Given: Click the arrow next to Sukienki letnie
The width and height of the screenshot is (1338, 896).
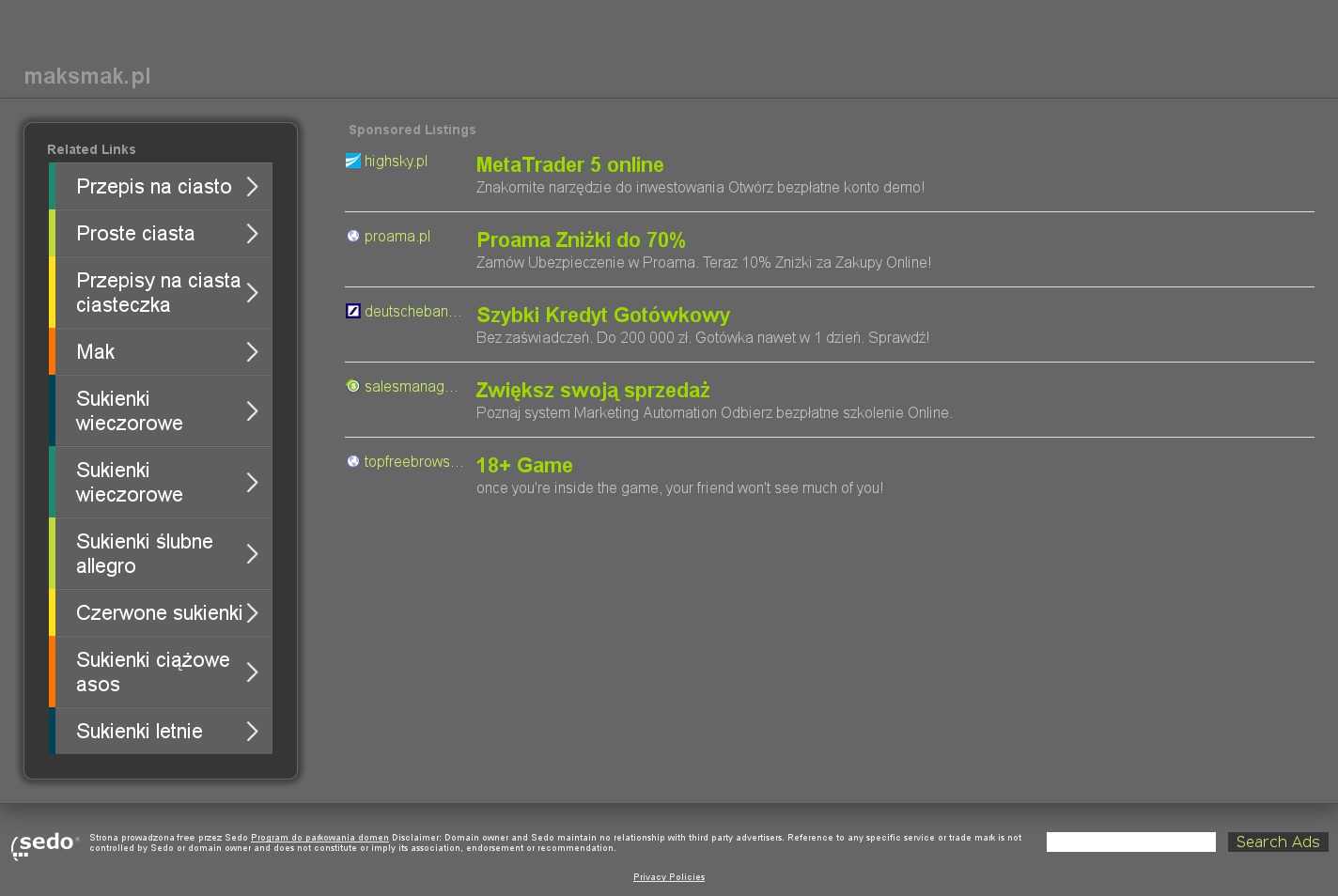Looking at the screenshot, I should pyautogui.click(x=252, y=732).
